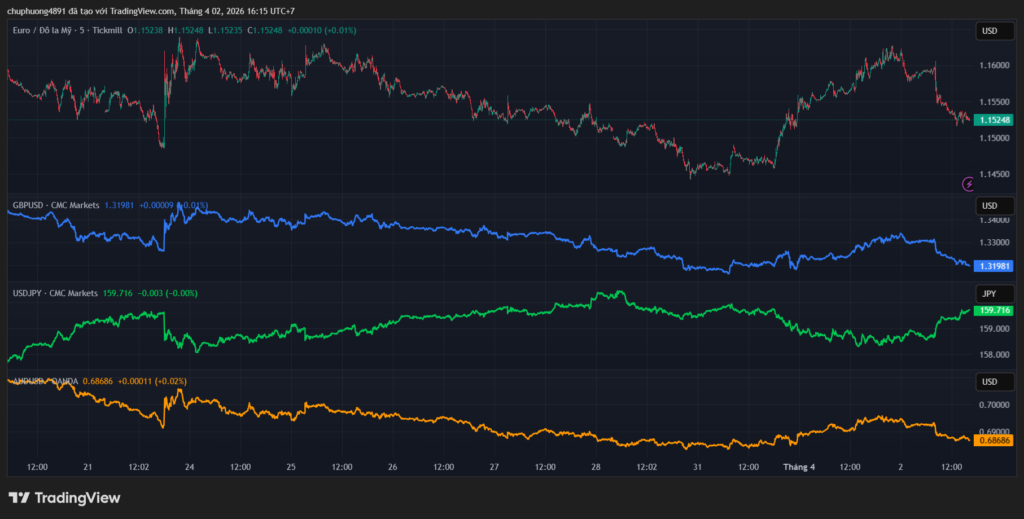
Task: Open the USD currency selector on the Euro pane
Action: pos(989,31)
